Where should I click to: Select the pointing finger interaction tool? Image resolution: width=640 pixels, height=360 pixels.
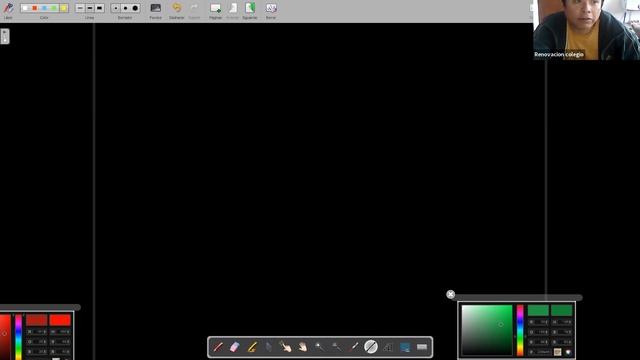285,347
